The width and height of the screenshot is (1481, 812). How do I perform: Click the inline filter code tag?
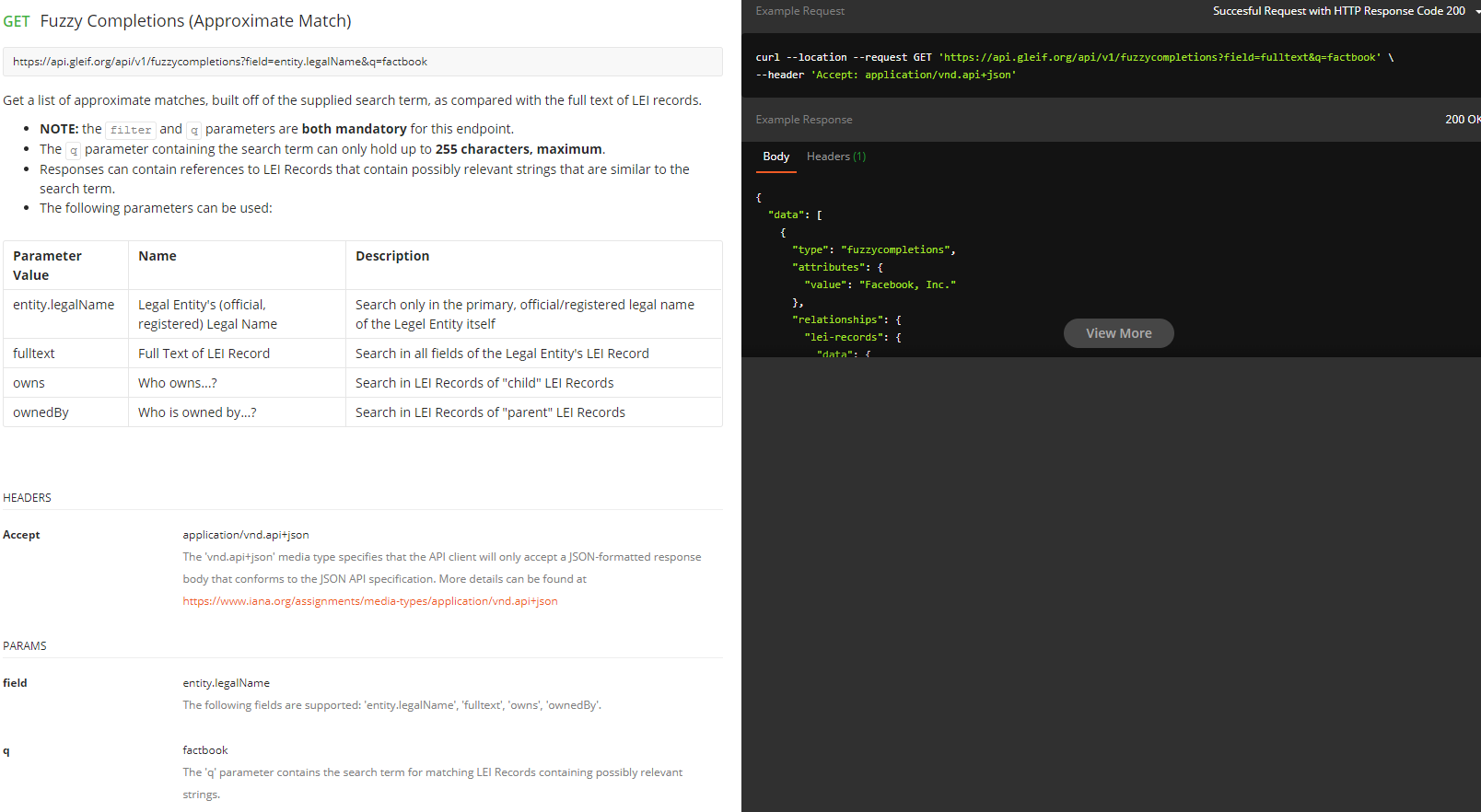[131, 130]
